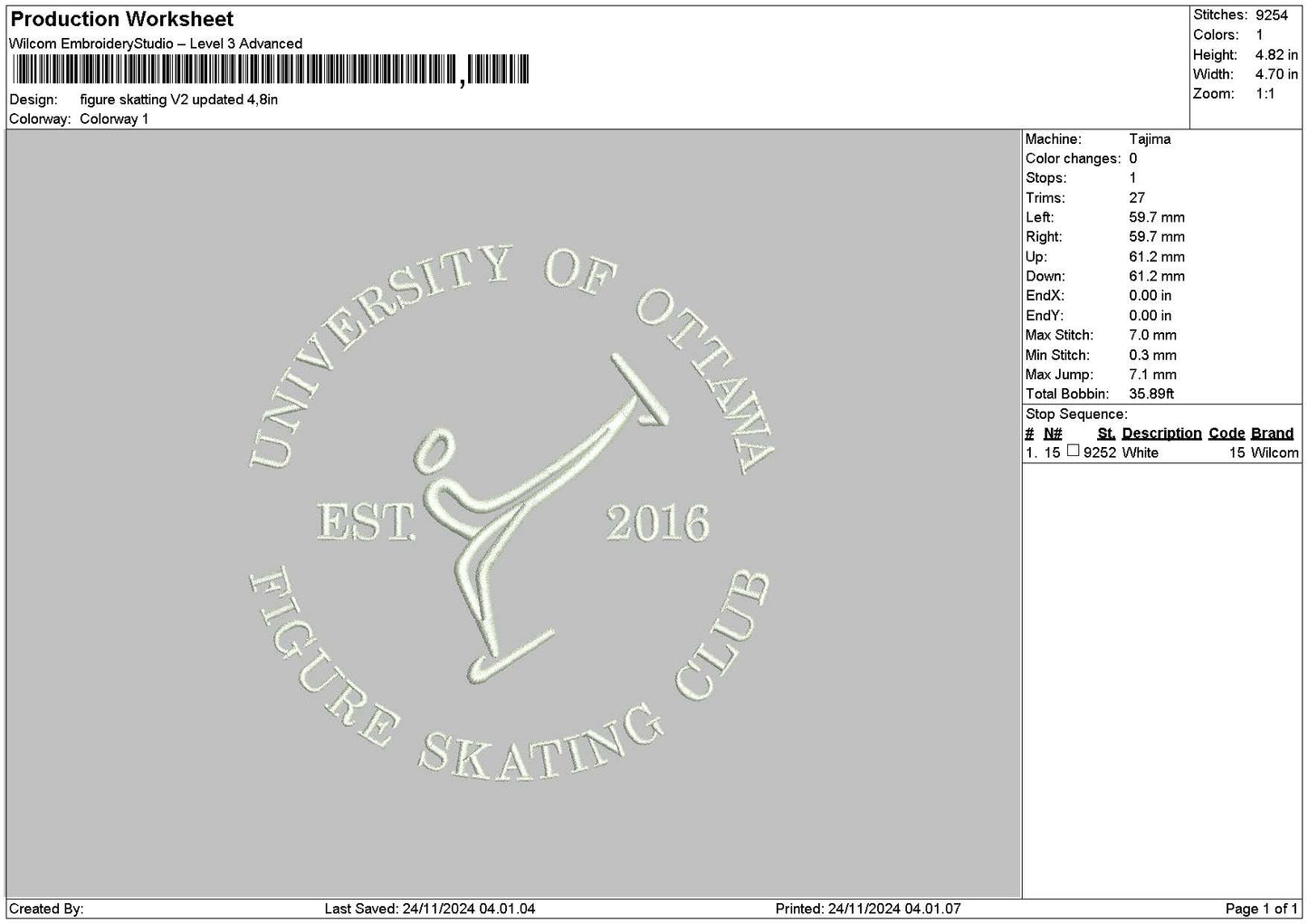Click the barcode at the top
This screenshot has width=1308, height=924.
269,70
